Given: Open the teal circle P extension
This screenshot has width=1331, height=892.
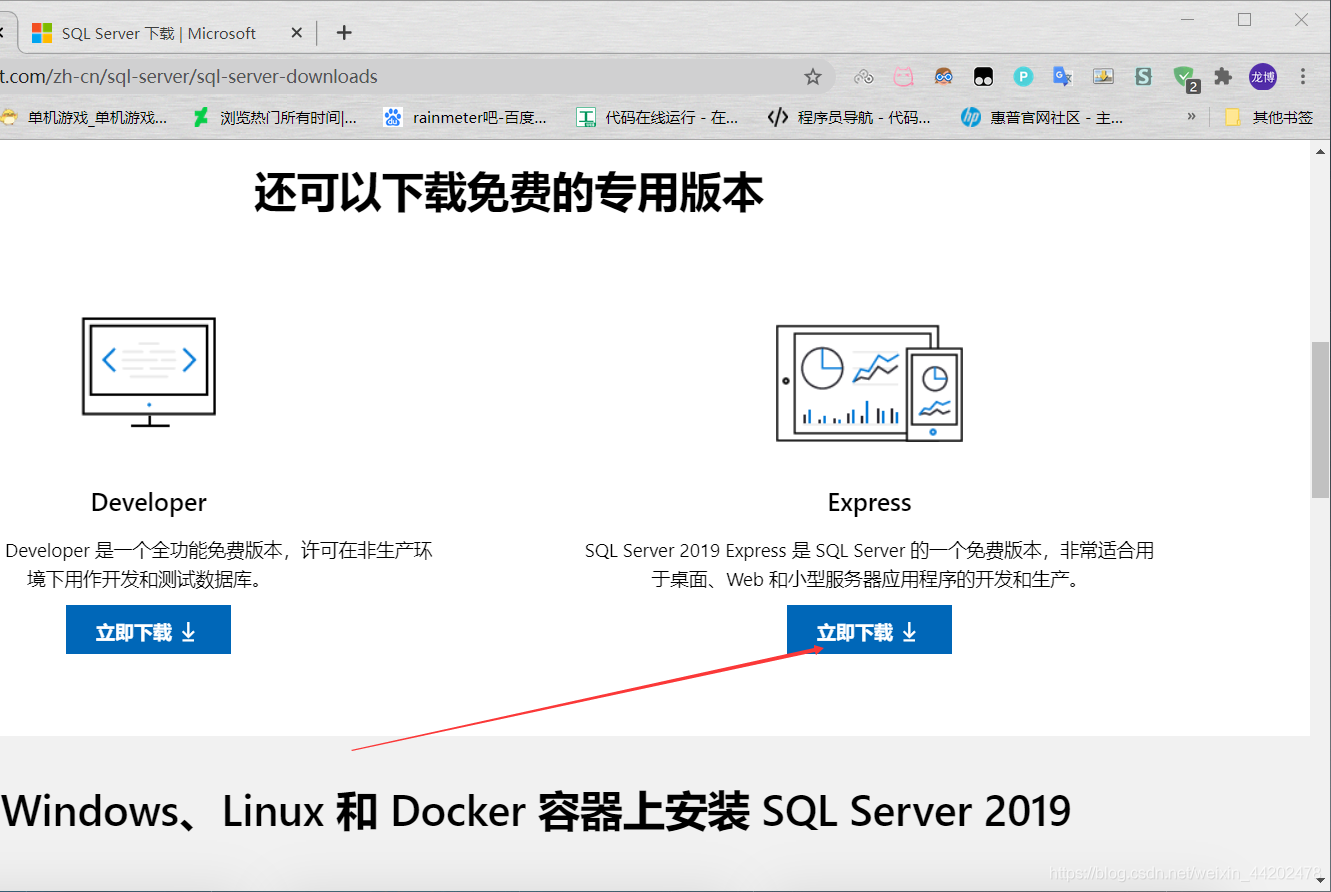Looking at the screenshot, I should coord(1023,77).
